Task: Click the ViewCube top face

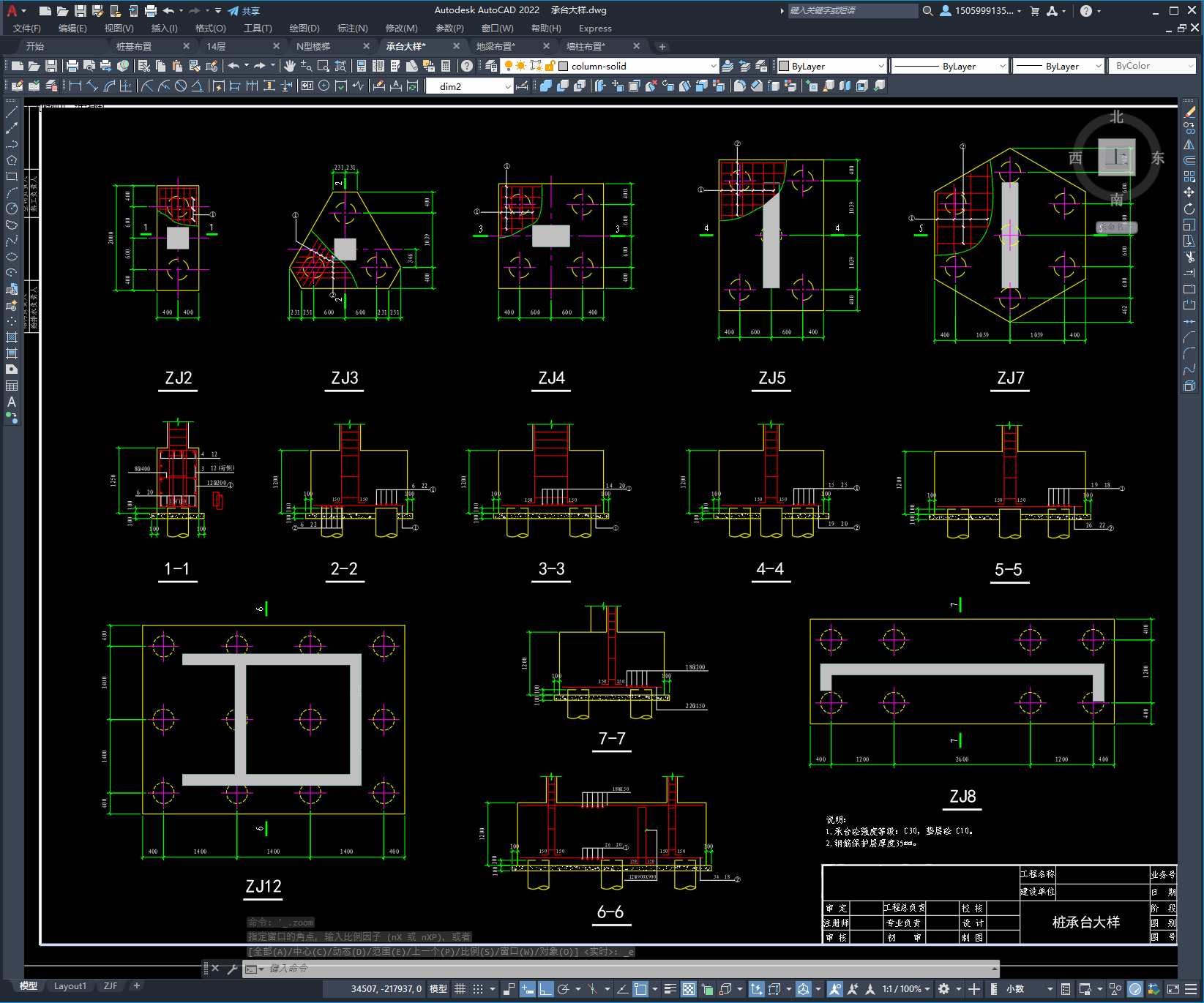Action: point(1116,157)
